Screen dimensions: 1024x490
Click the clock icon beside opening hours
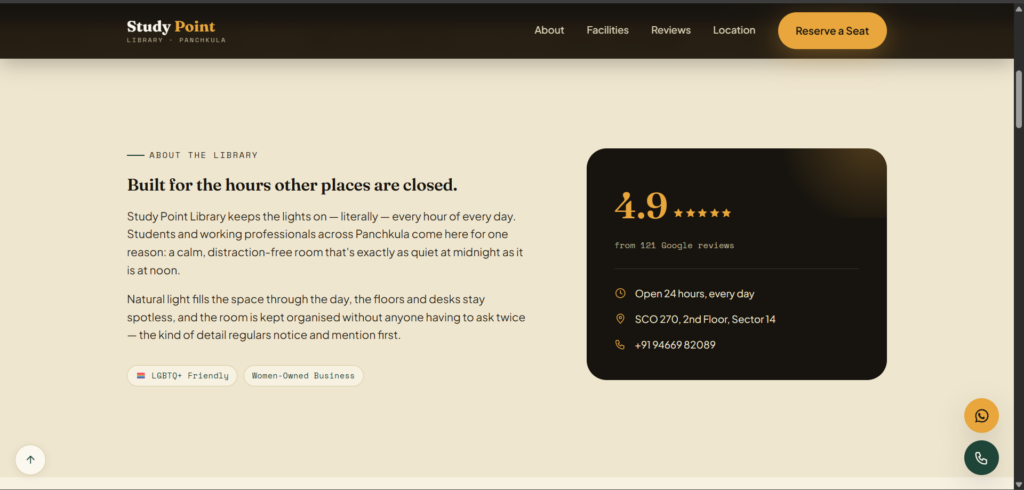(x=620, y=293)
